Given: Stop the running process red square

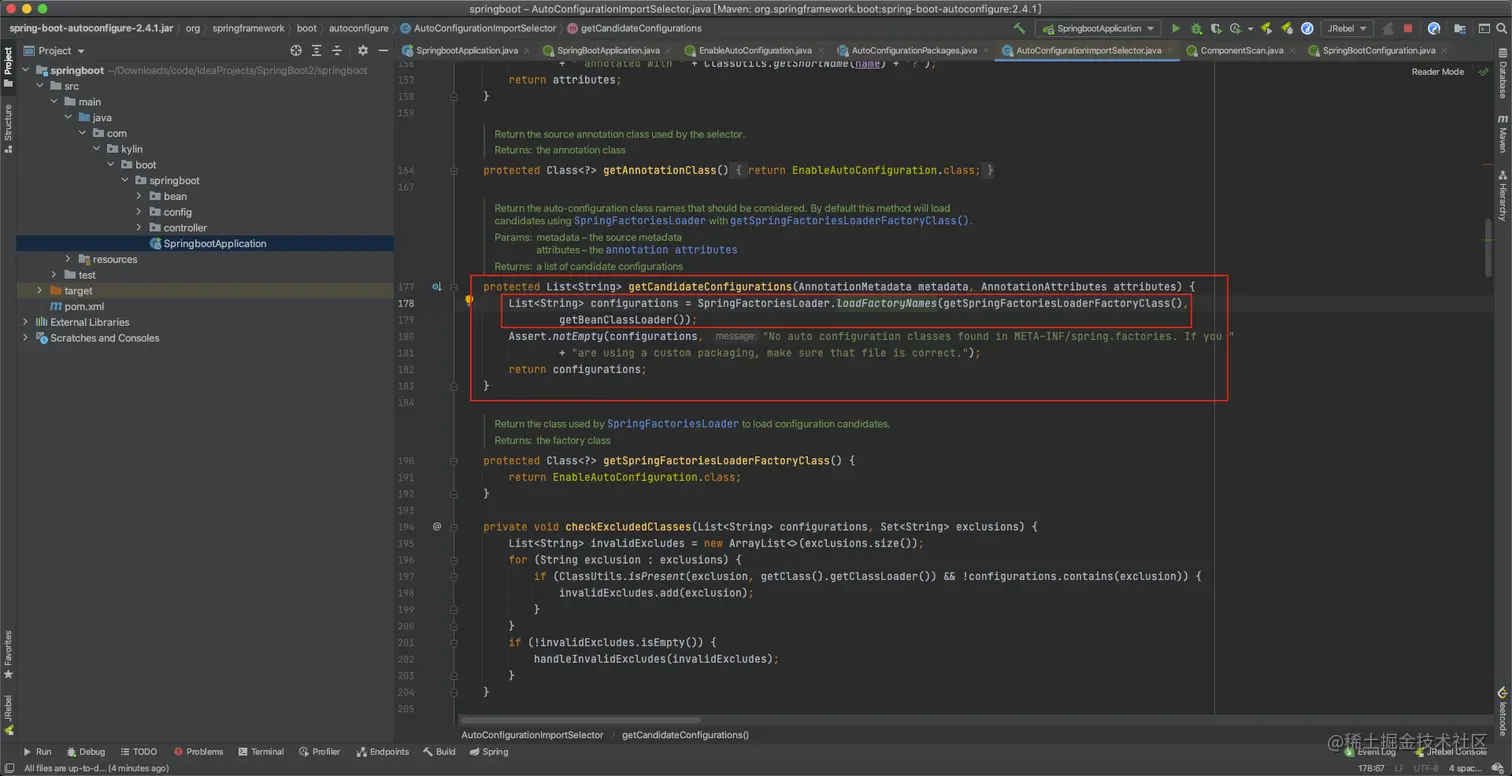Looking at the screenshot, I should pos(1408,29).
